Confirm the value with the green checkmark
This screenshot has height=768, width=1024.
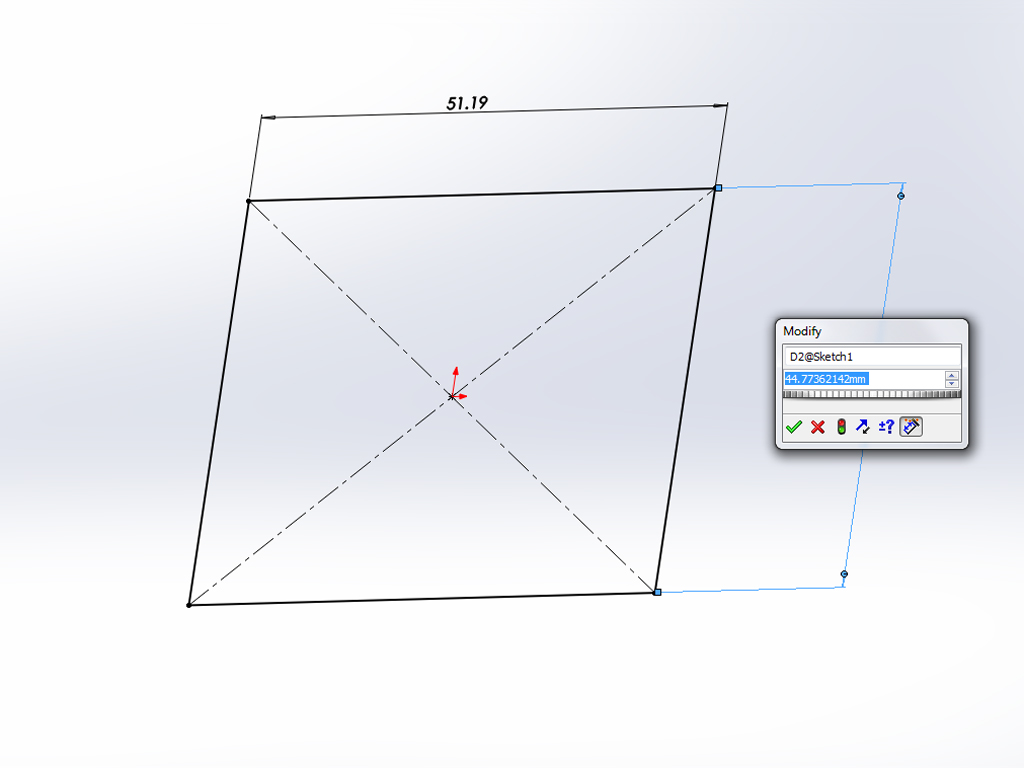point(793,427)
